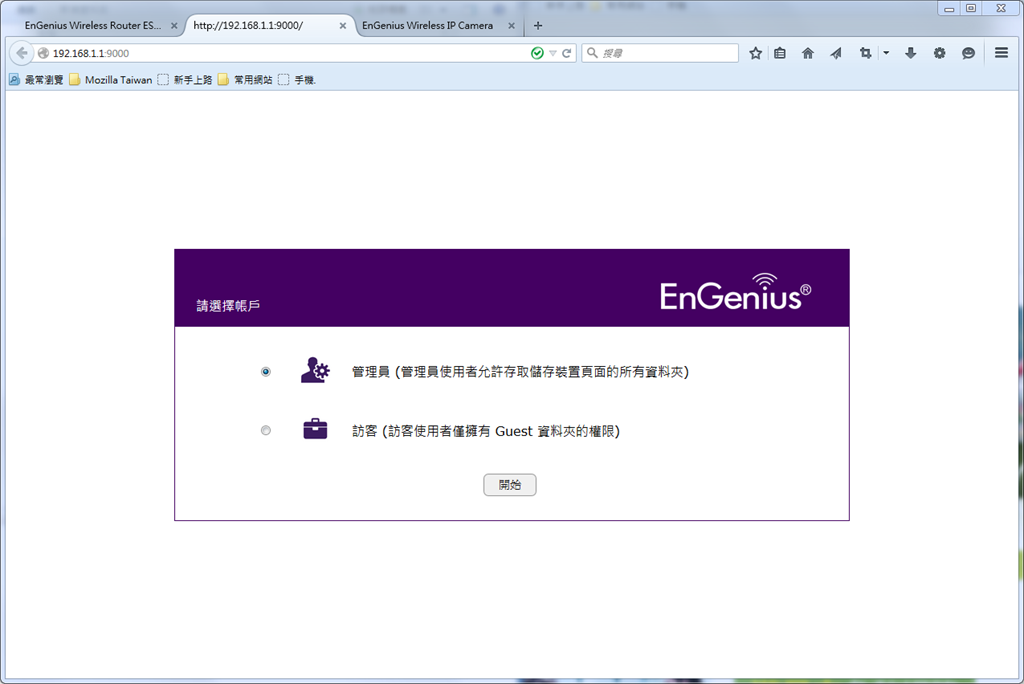1024x684 pixels.
Task: Show bookmarks list icon
Action: tap(780, 53)
